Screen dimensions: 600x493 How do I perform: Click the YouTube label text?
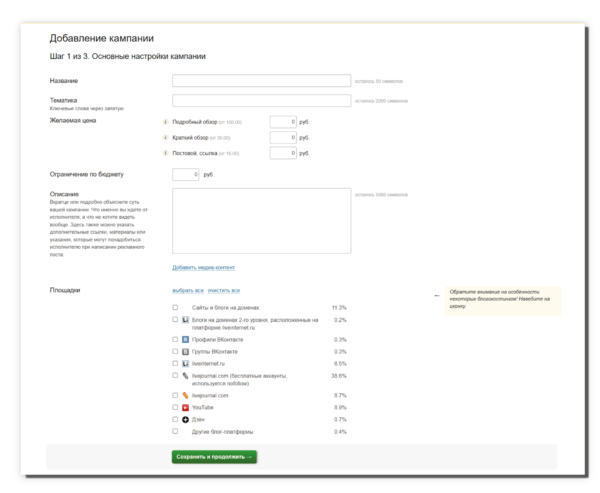[x=202, y=408]
